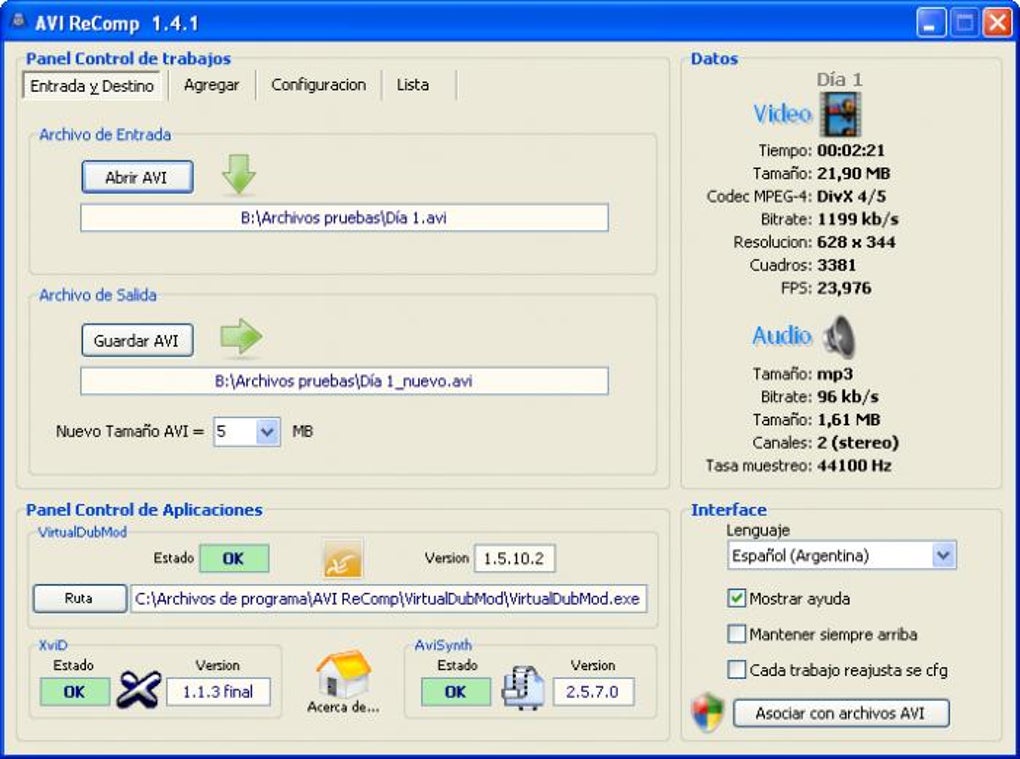1020x759 pixels.
Task: Click the VirtualDubMod orange logo icon
Action: click(x=343, y=558)
